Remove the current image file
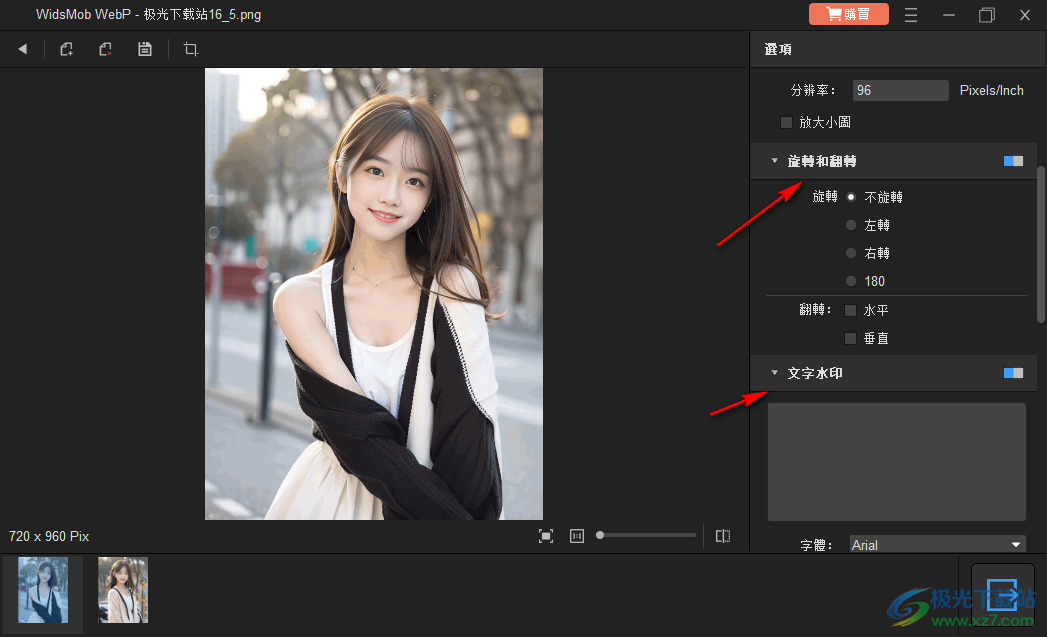 click(x=106, y=49)
